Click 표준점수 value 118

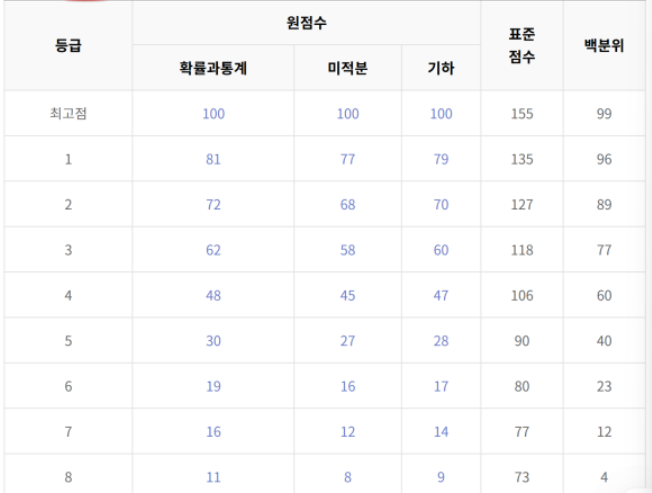click(x=522, y=250)
